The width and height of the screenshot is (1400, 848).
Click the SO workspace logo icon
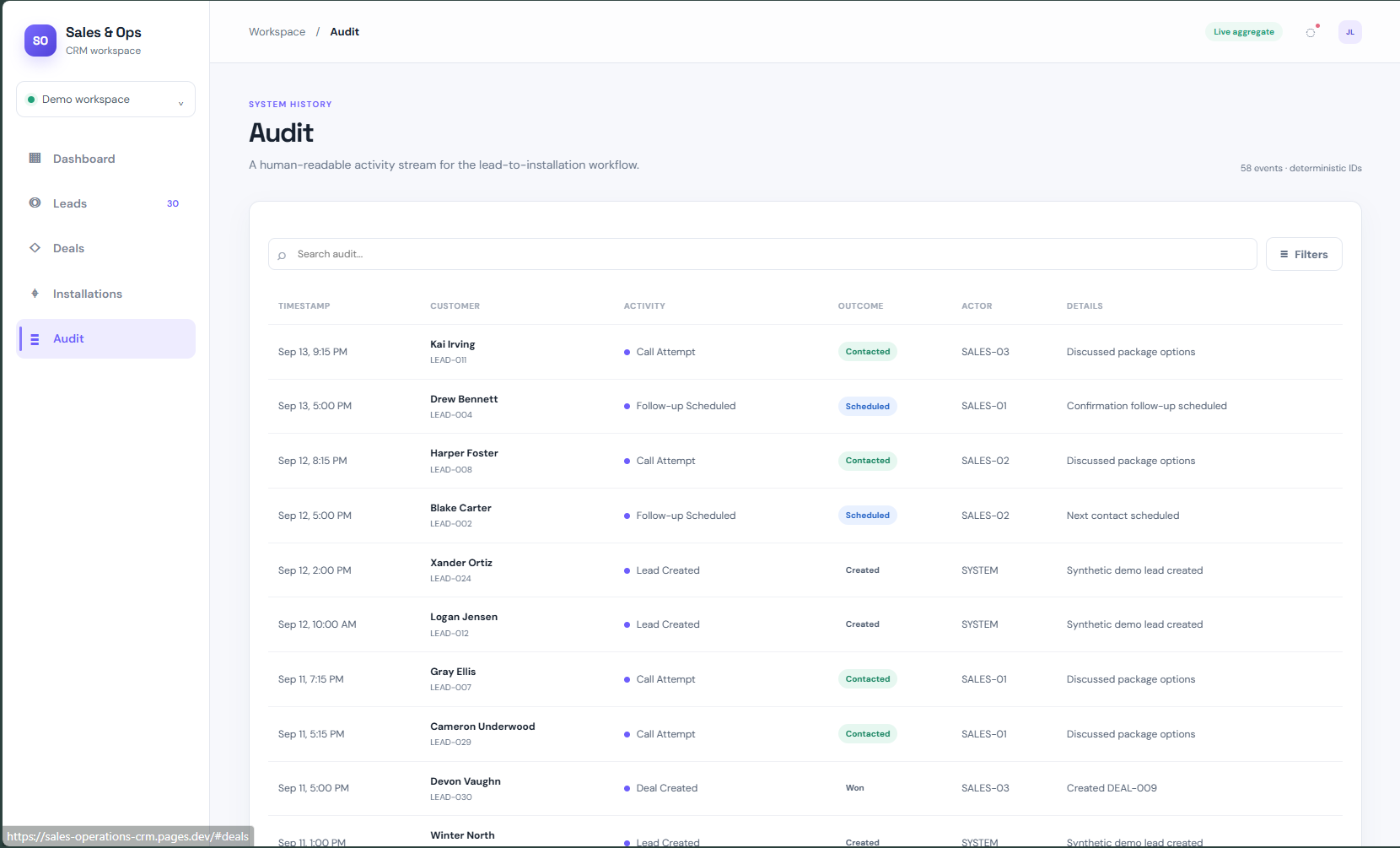(x=40, y=41)
